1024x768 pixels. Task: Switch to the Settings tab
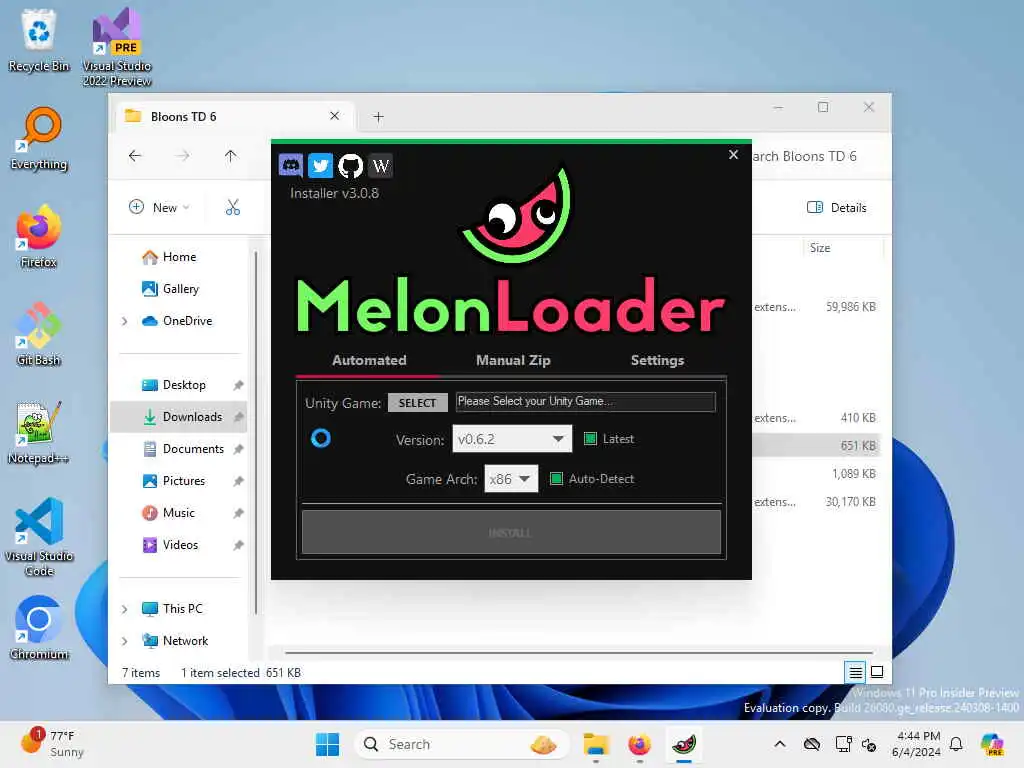[x=657, y=360]
